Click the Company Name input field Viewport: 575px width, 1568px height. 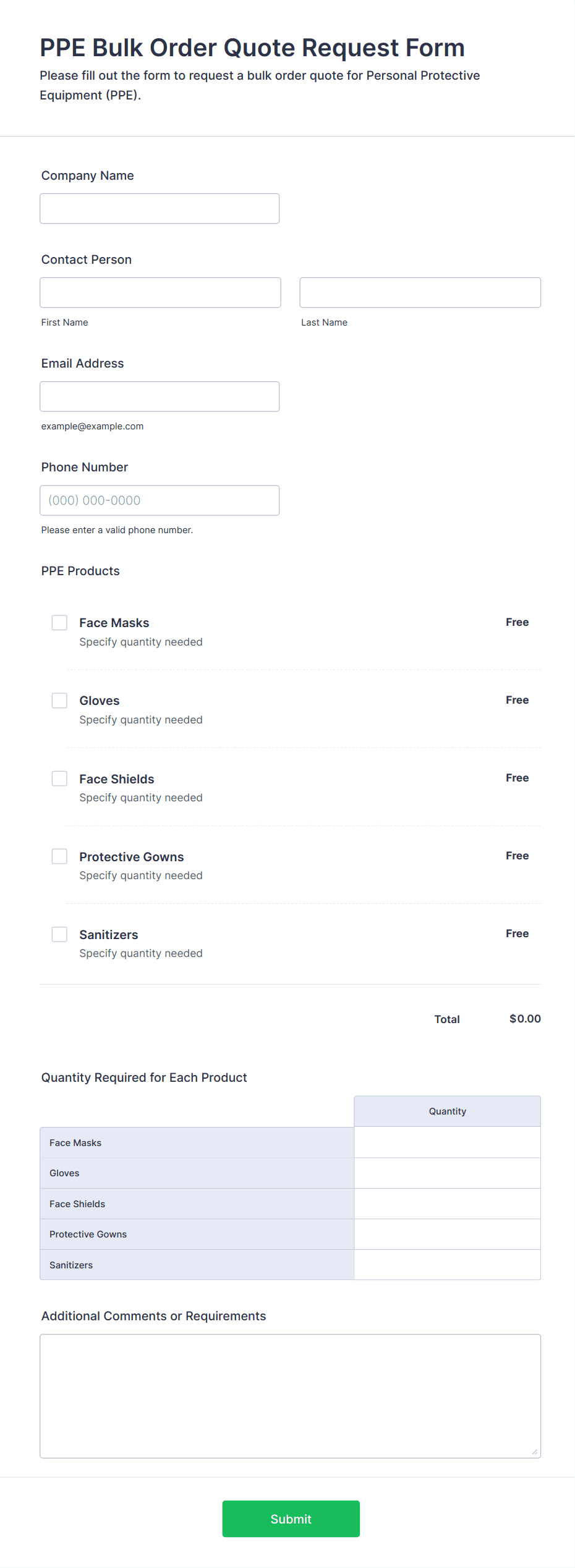click(160, 208)
